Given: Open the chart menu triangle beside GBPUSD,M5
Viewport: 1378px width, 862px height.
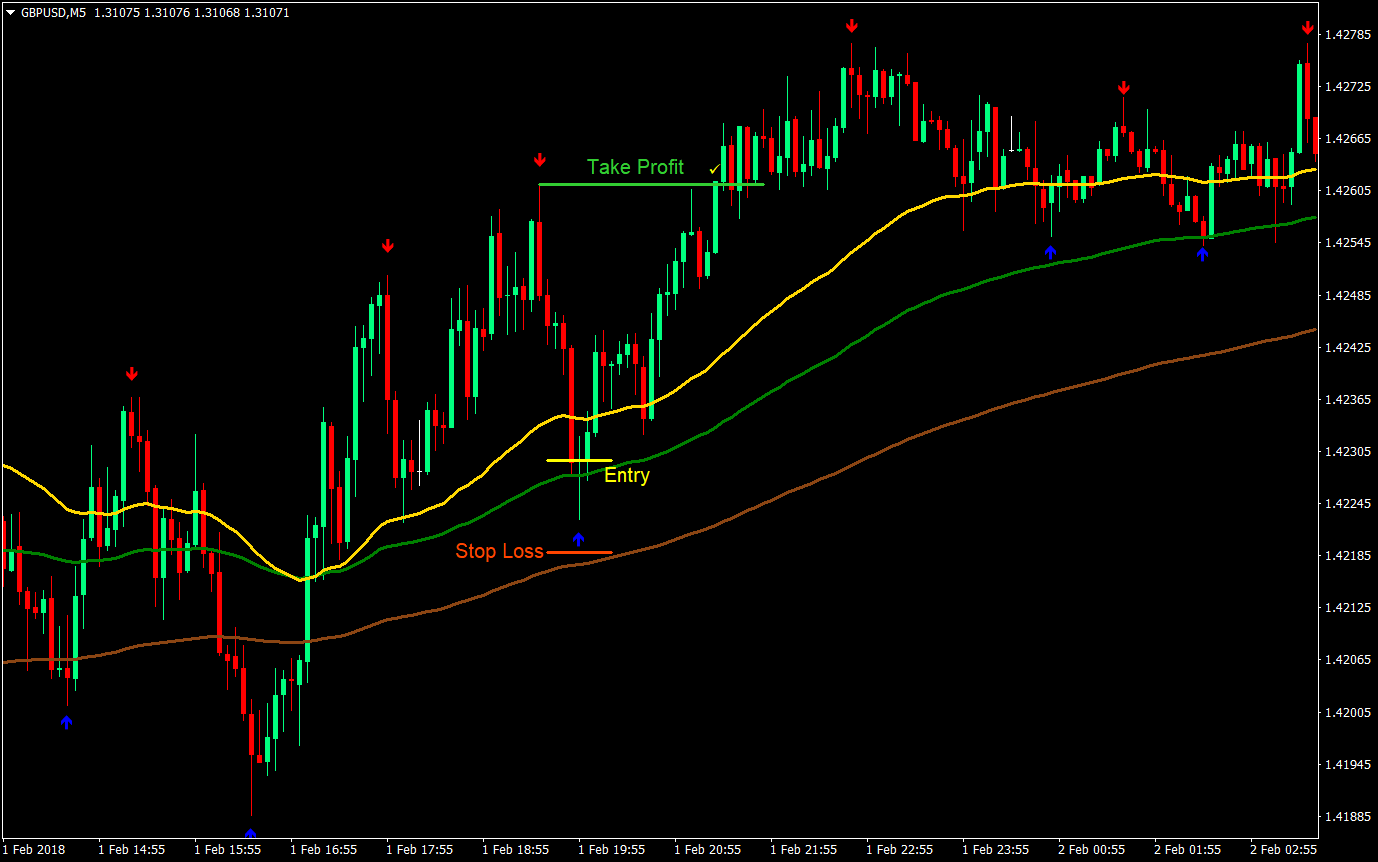Looking at the screenshot, I should coord(11,14).
